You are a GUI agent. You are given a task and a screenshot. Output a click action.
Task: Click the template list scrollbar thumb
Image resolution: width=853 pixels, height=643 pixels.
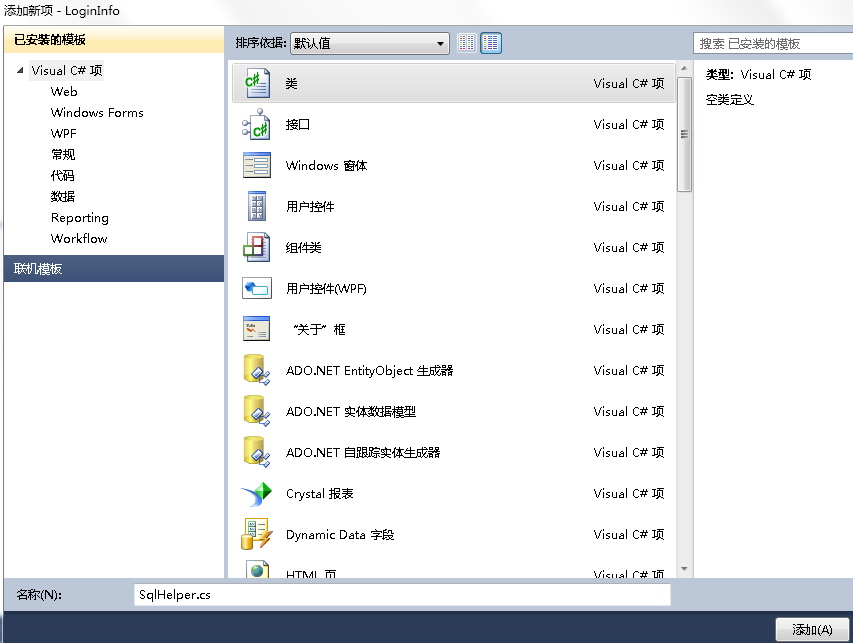[684, 134]
